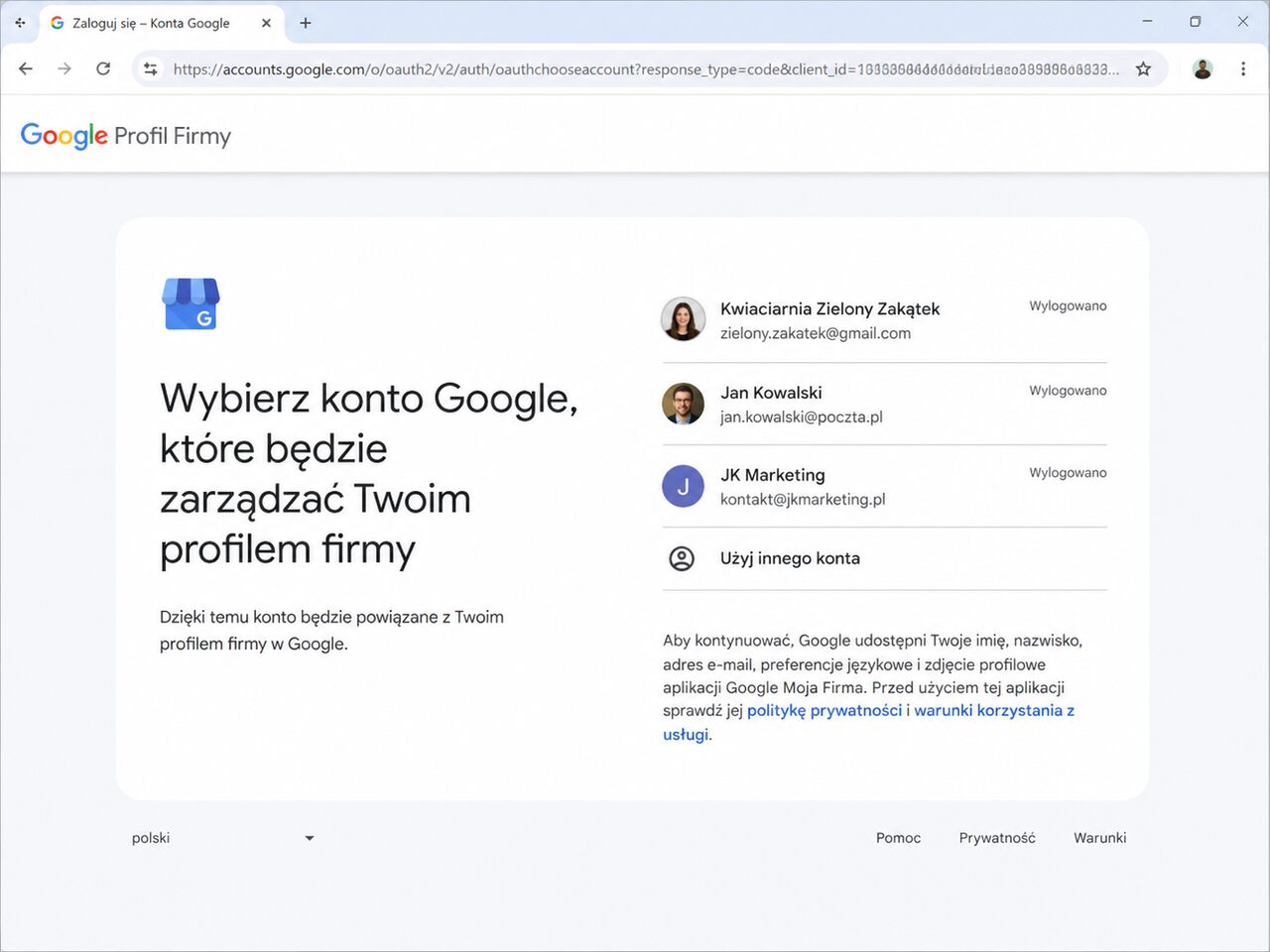The image size is (1270, 952).
Task: Choose the JK Marketing avatar with letter J
Action: [x=683, y=486]
